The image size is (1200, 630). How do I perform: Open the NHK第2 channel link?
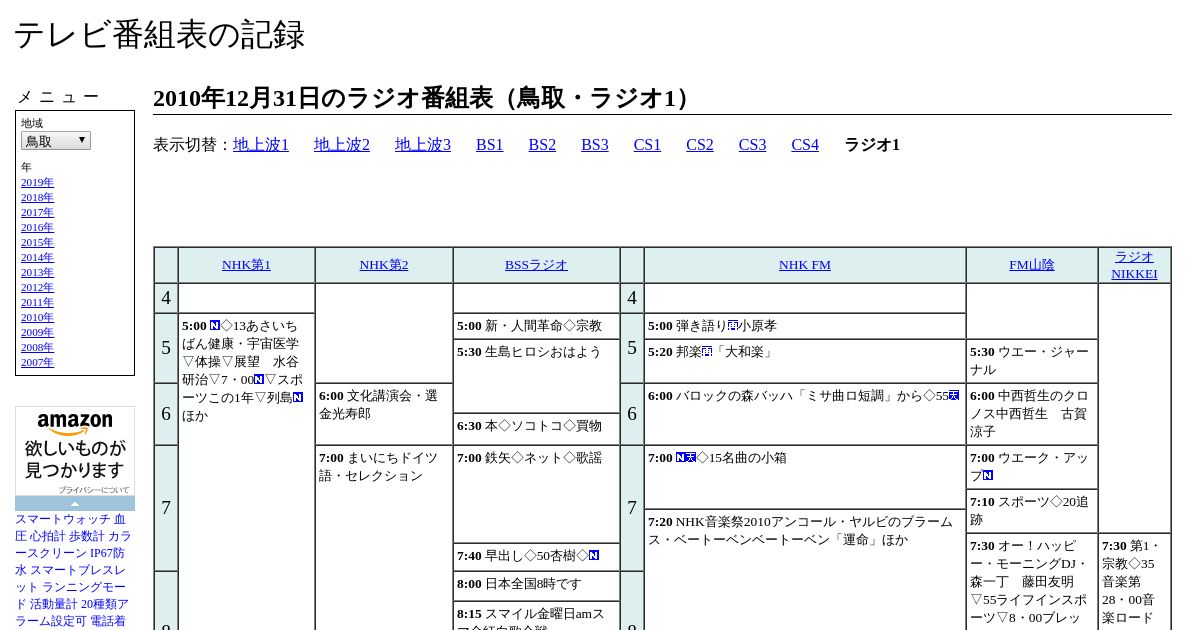click(384, 265)
